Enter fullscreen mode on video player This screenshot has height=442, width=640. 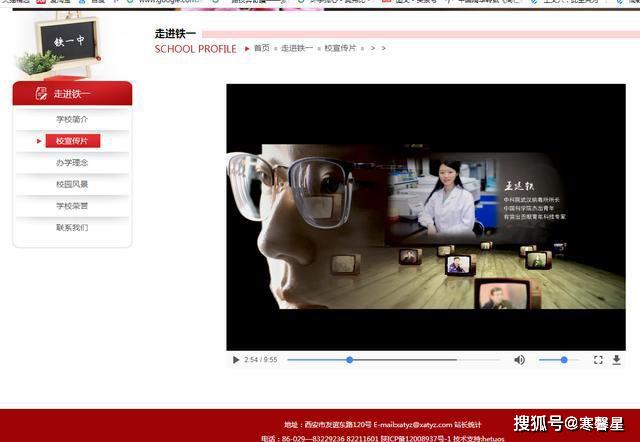[598, 360]
